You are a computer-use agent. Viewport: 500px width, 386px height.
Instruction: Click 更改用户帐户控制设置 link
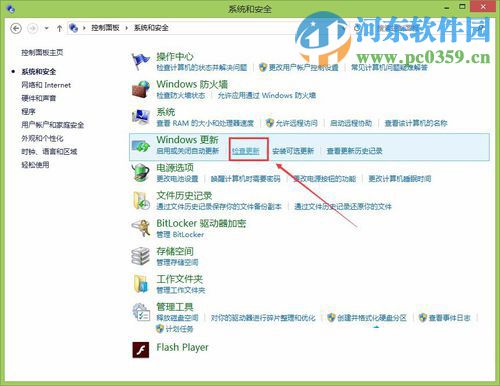coord(303,68)
